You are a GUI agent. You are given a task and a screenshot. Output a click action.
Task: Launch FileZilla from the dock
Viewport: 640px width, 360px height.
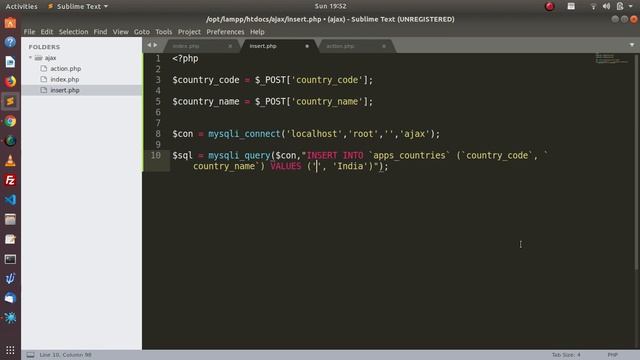10,180
